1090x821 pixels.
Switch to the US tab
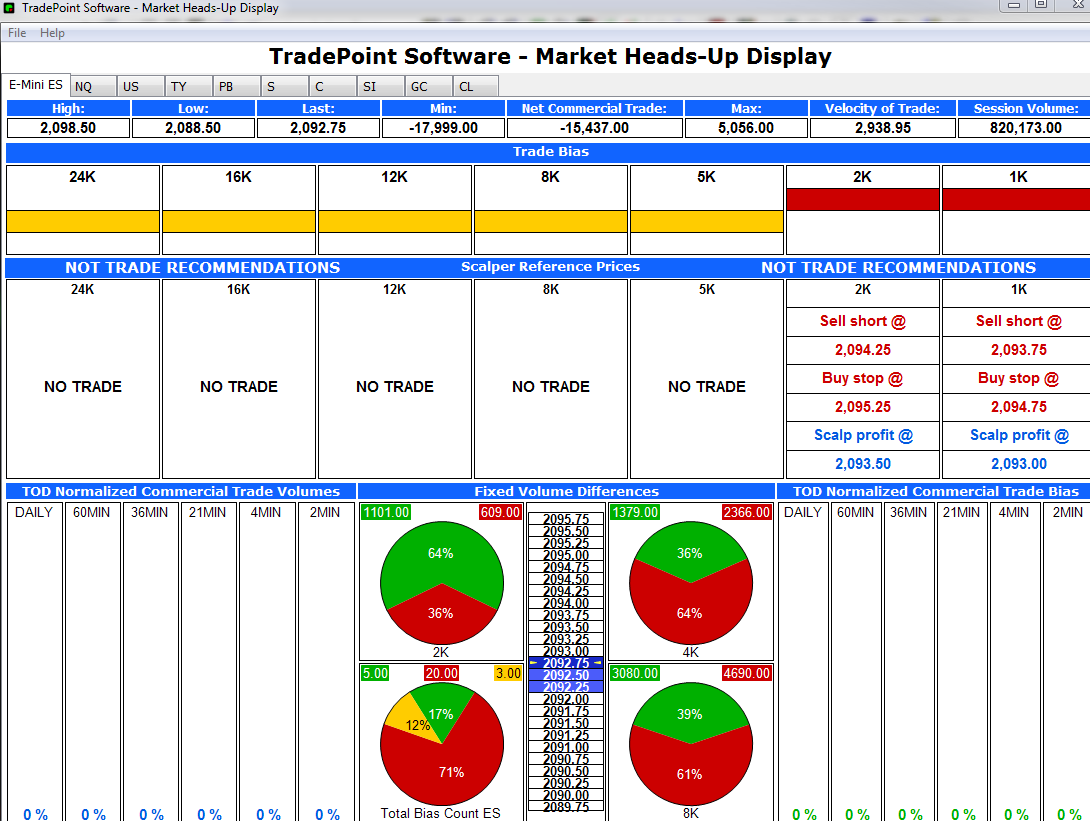(141, 86)
